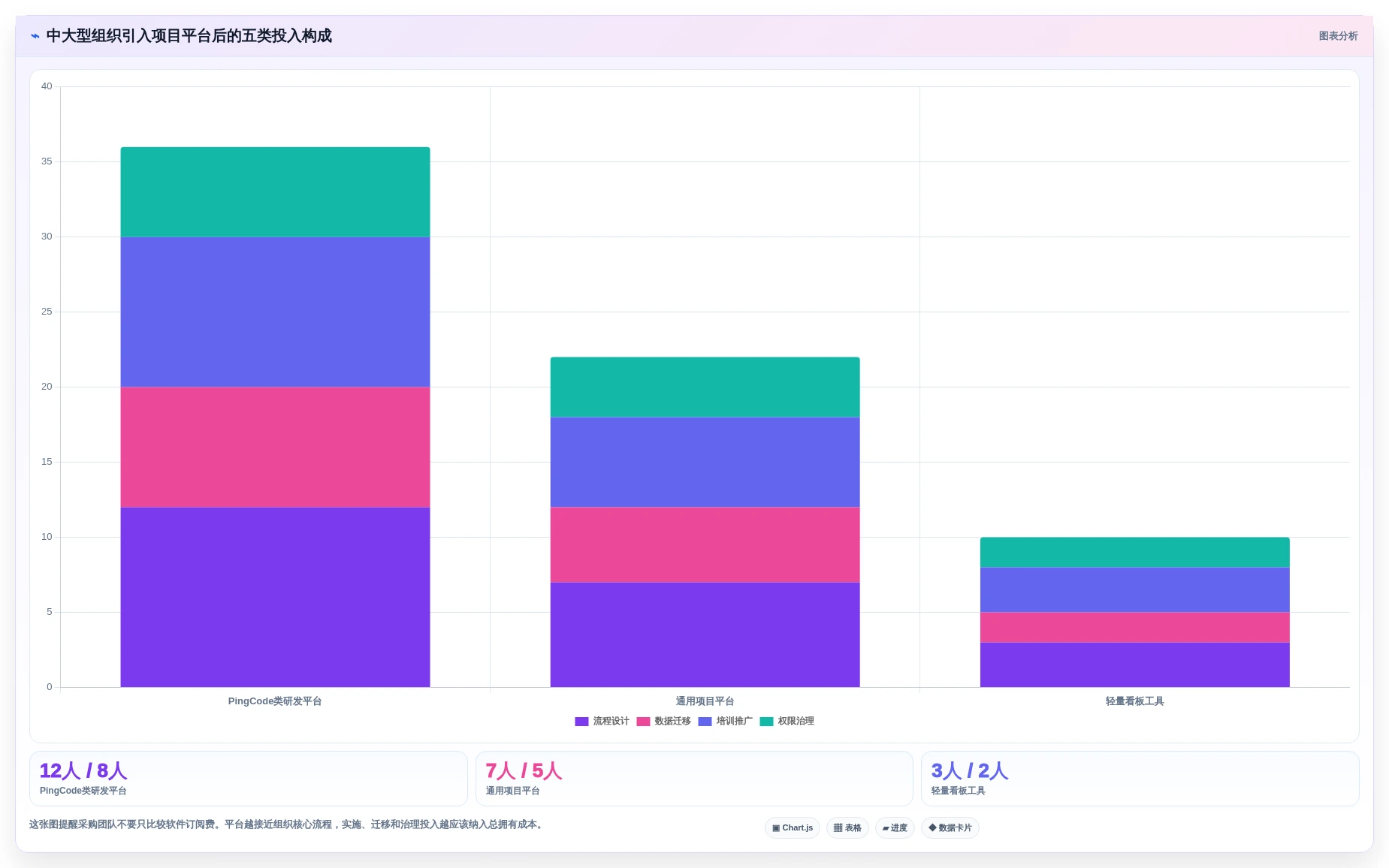Click the 3人 / 2人 stat value
This screenshot has width=1389, height=868.
(970, 770)
